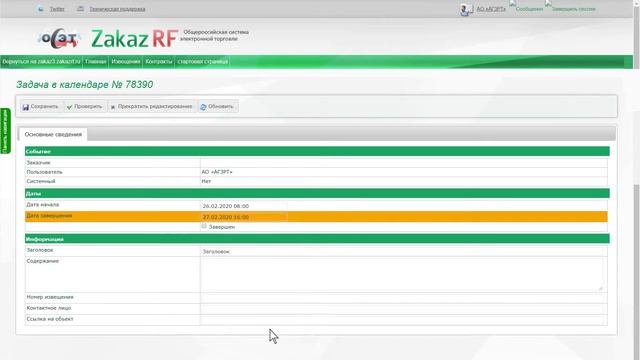The height and width of the screenshot is (360, 640).
Task: Open Вернуться на zakaz3 zakazrf.ru menu item
Action: (41, 62)
